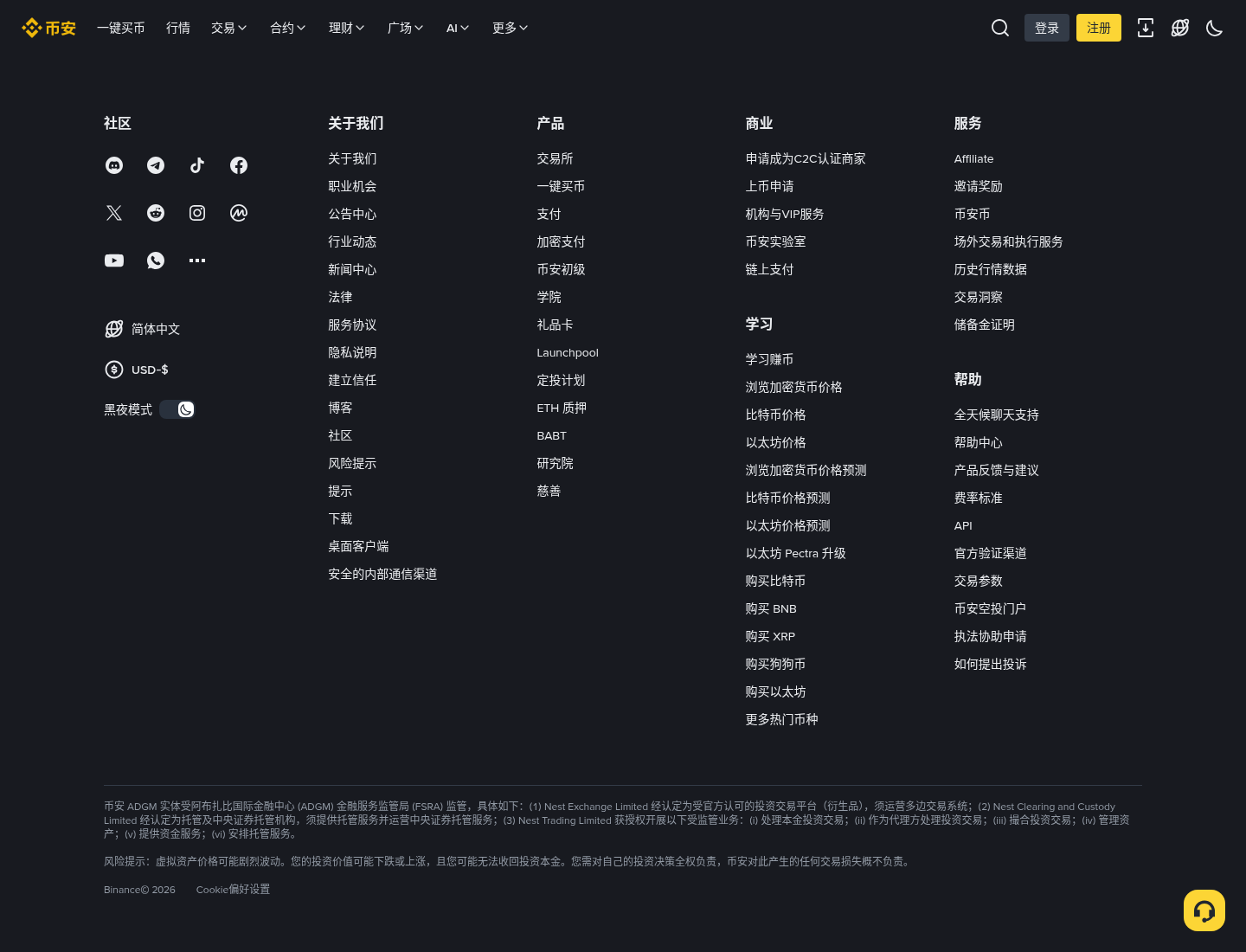Expand the 理财 dropdown menu
1246x952 pixels.
point(347,28)
